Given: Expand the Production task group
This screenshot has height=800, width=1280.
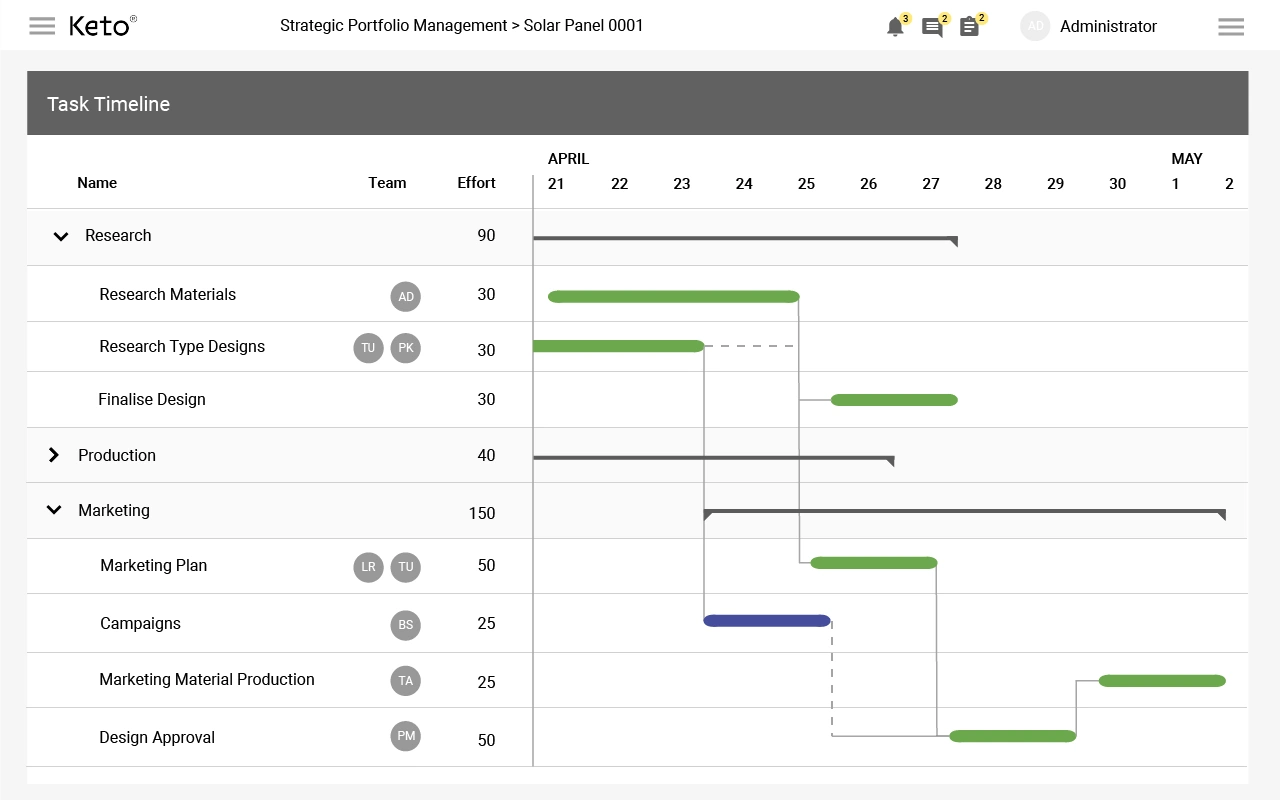Looking at the screenshot, I should [x=54, y=455].
